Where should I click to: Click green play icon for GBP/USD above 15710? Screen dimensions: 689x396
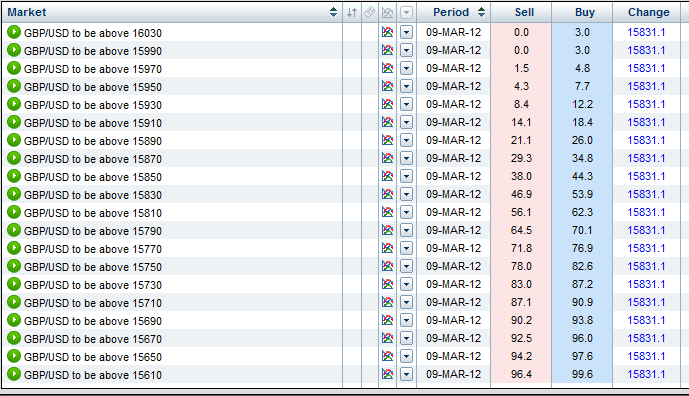[14, 302]
